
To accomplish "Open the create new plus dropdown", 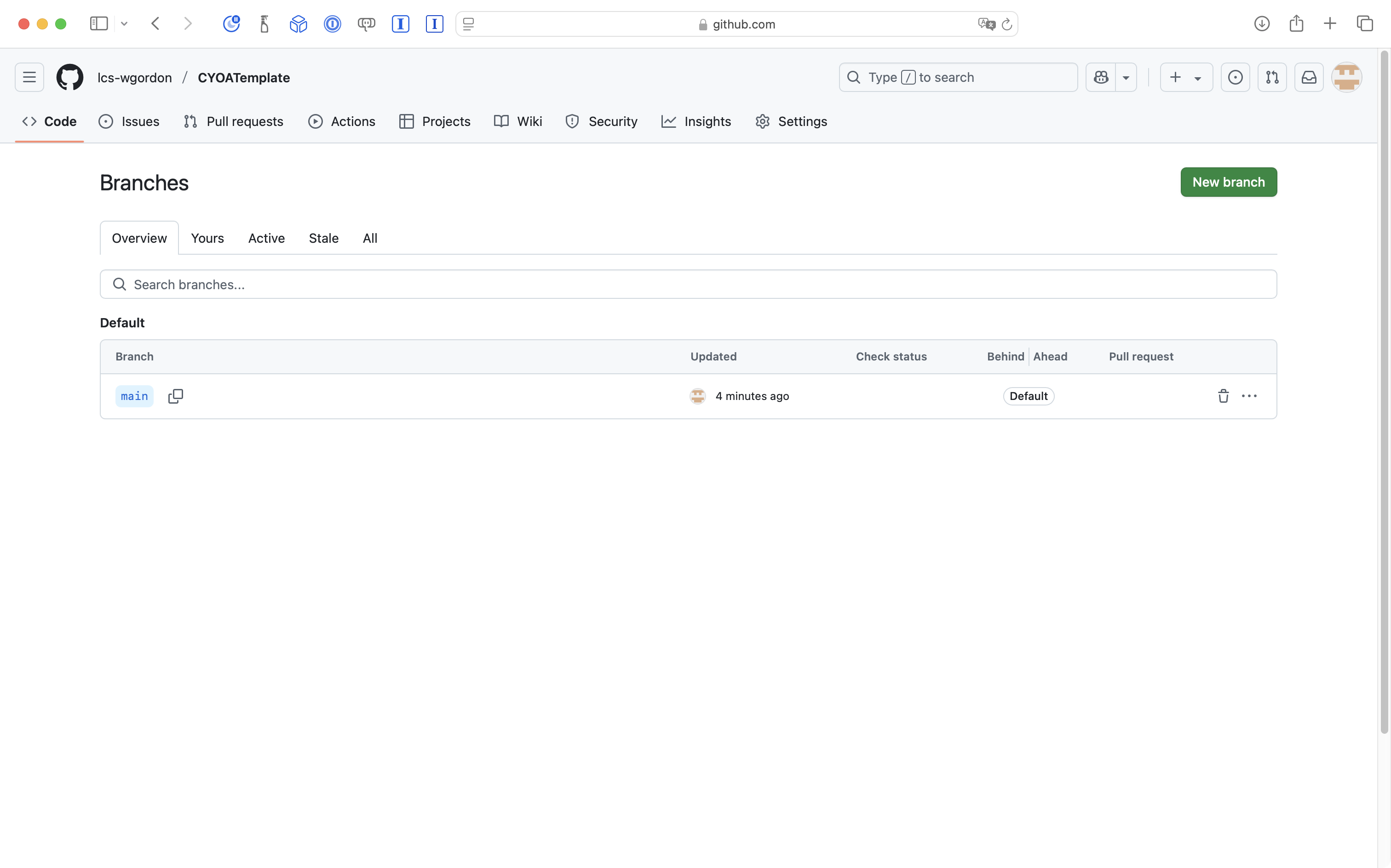I will (1186, 78).
